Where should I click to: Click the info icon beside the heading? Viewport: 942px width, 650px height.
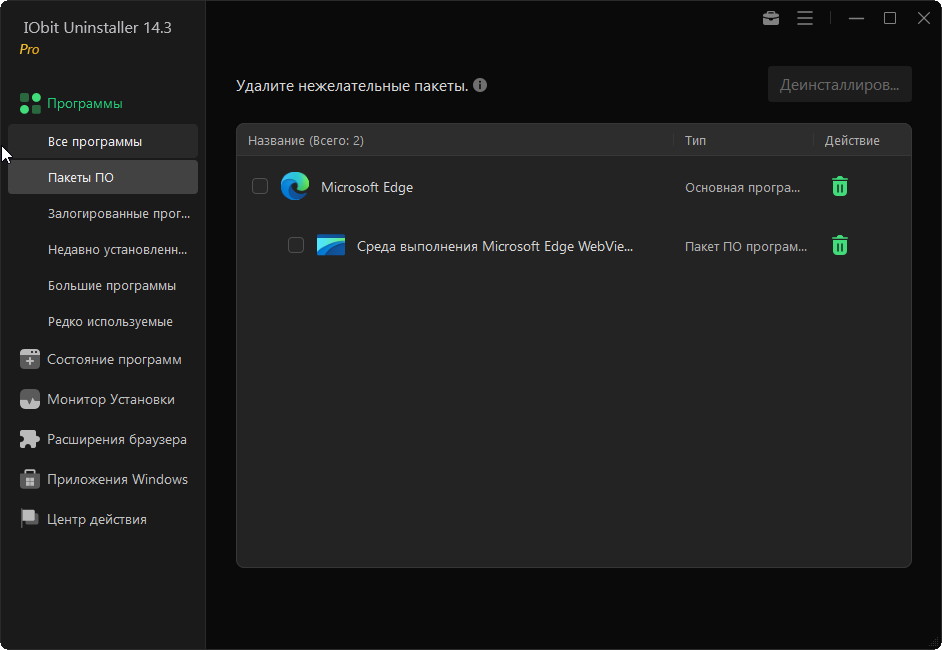479,85
